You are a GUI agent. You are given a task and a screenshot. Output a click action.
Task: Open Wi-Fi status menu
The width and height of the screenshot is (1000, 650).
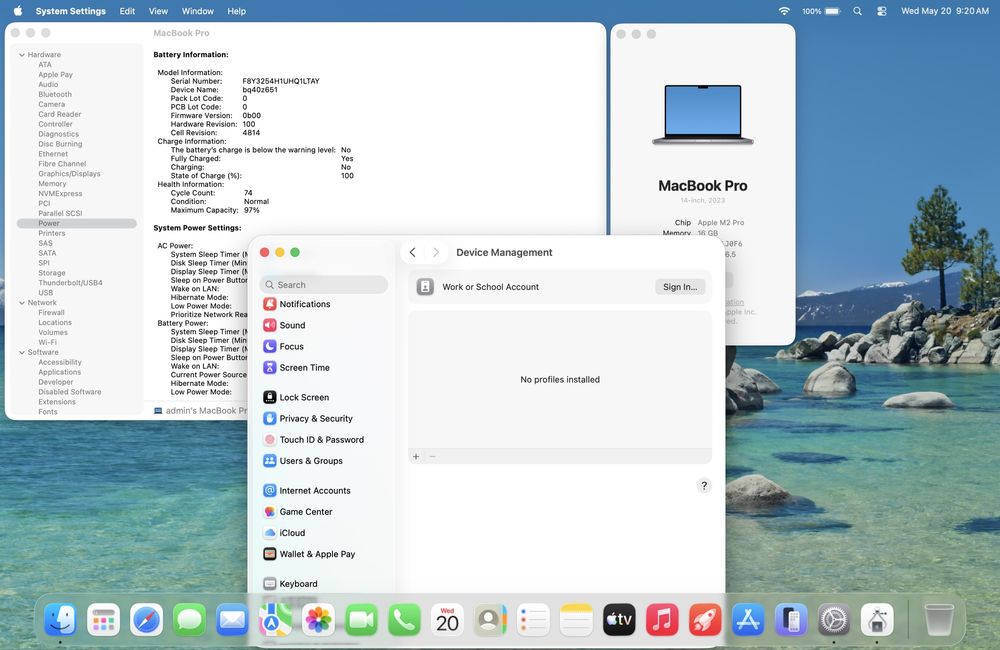click(784, 11)
